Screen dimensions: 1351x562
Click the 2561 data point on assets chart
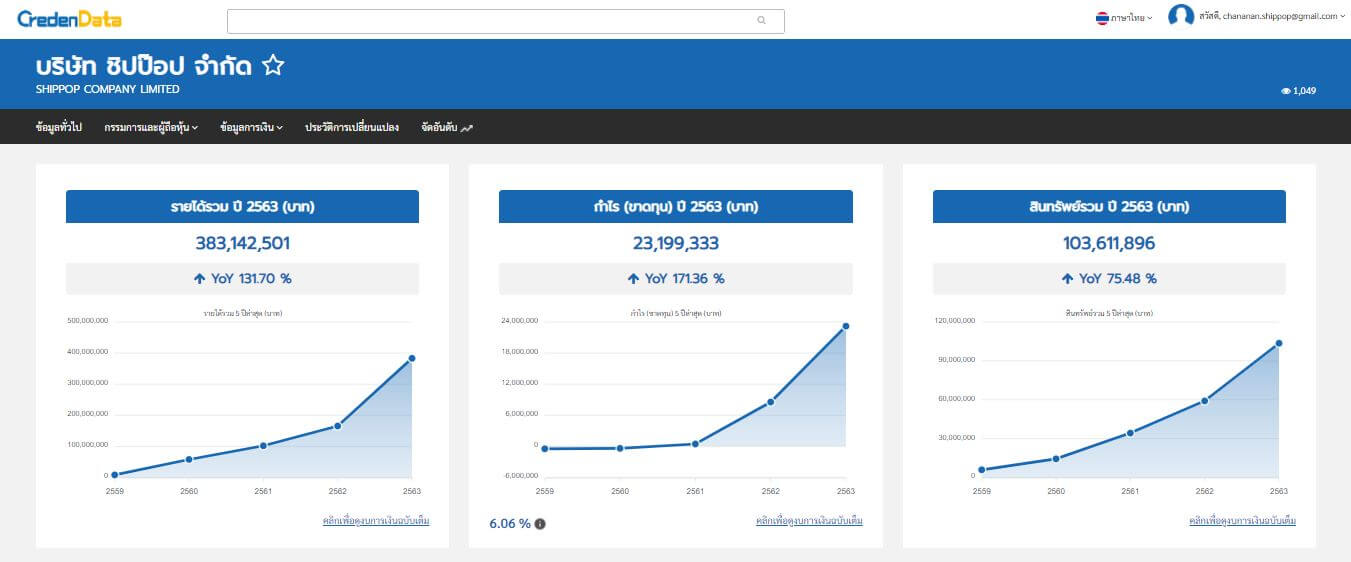coord(1130,433)
